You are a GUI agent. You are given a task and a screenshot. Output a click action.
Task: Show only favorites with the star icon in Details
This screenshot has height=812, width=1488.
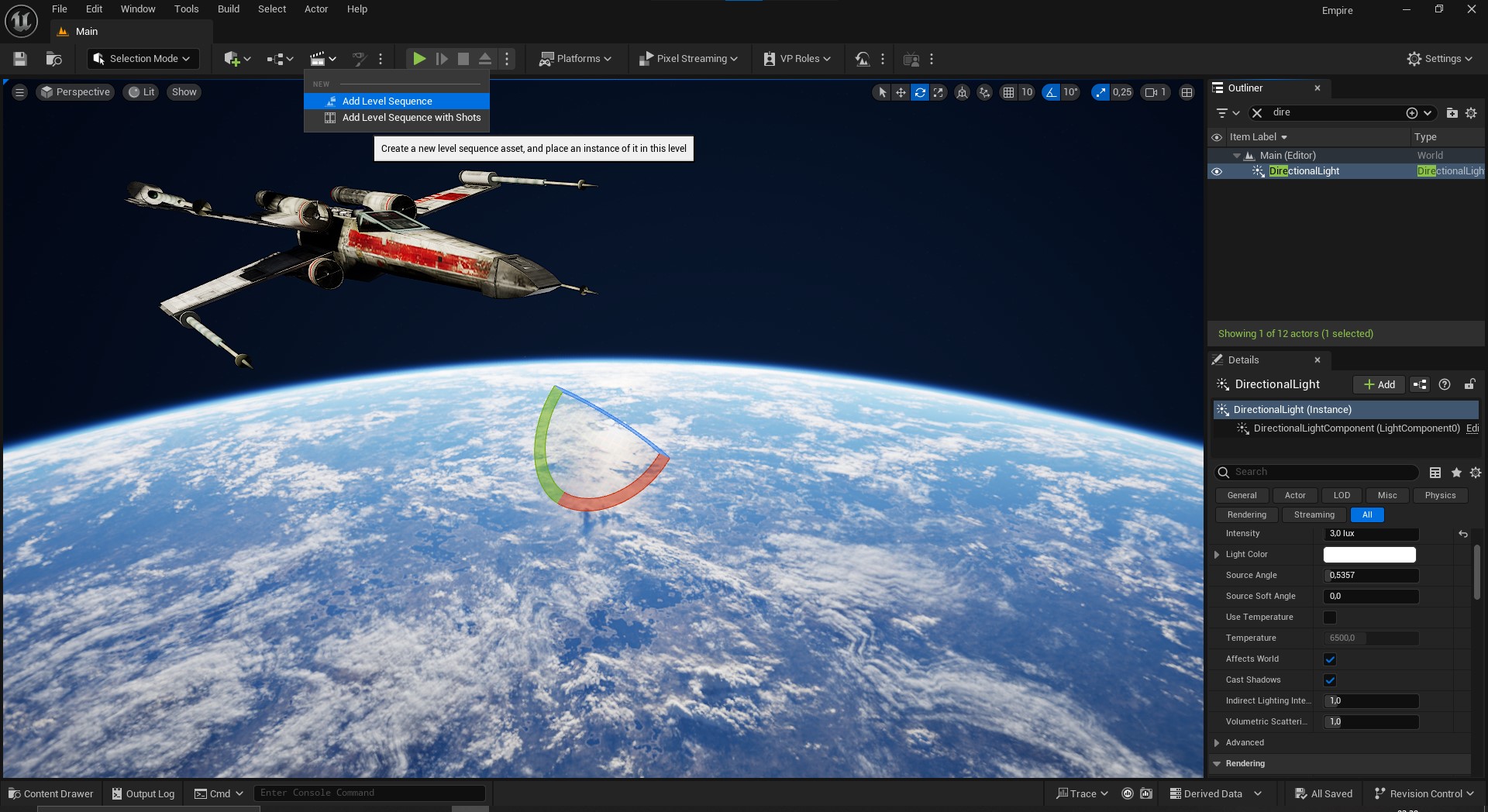pyautogui.click(x=1456, y=473)
